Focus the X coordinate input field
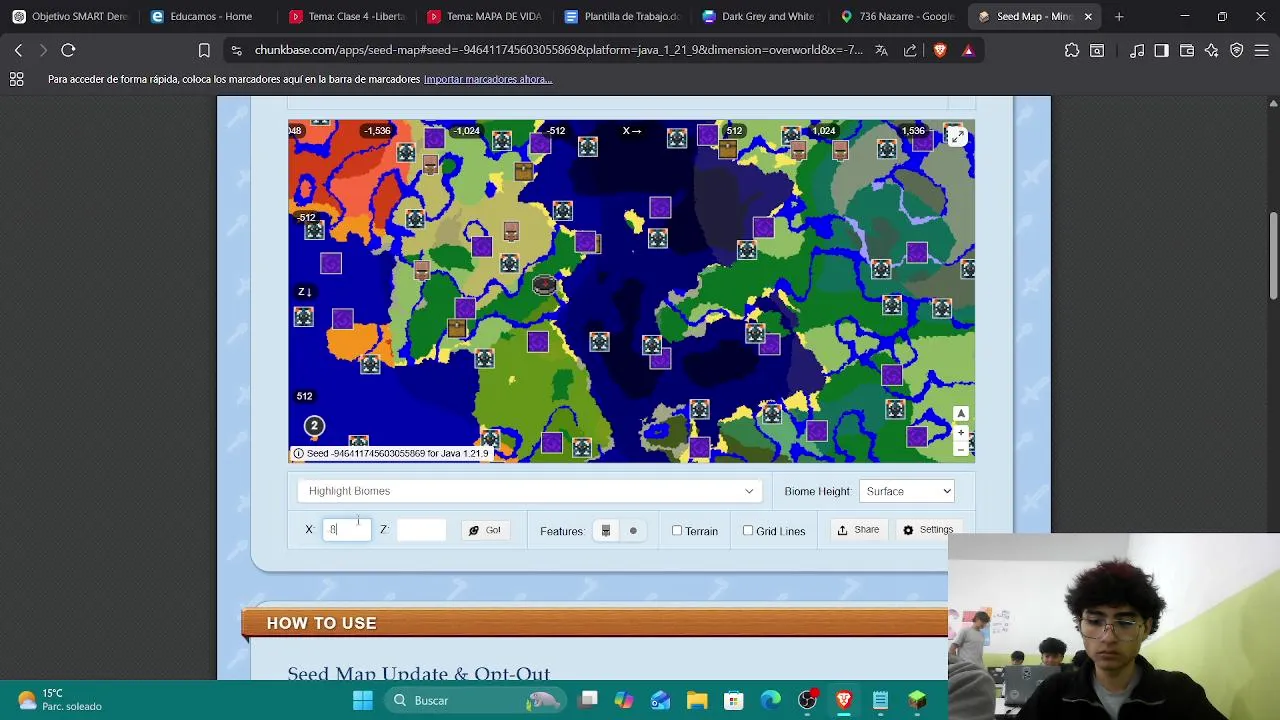Viewport: 1280px width, 720px height. (347, 530)
